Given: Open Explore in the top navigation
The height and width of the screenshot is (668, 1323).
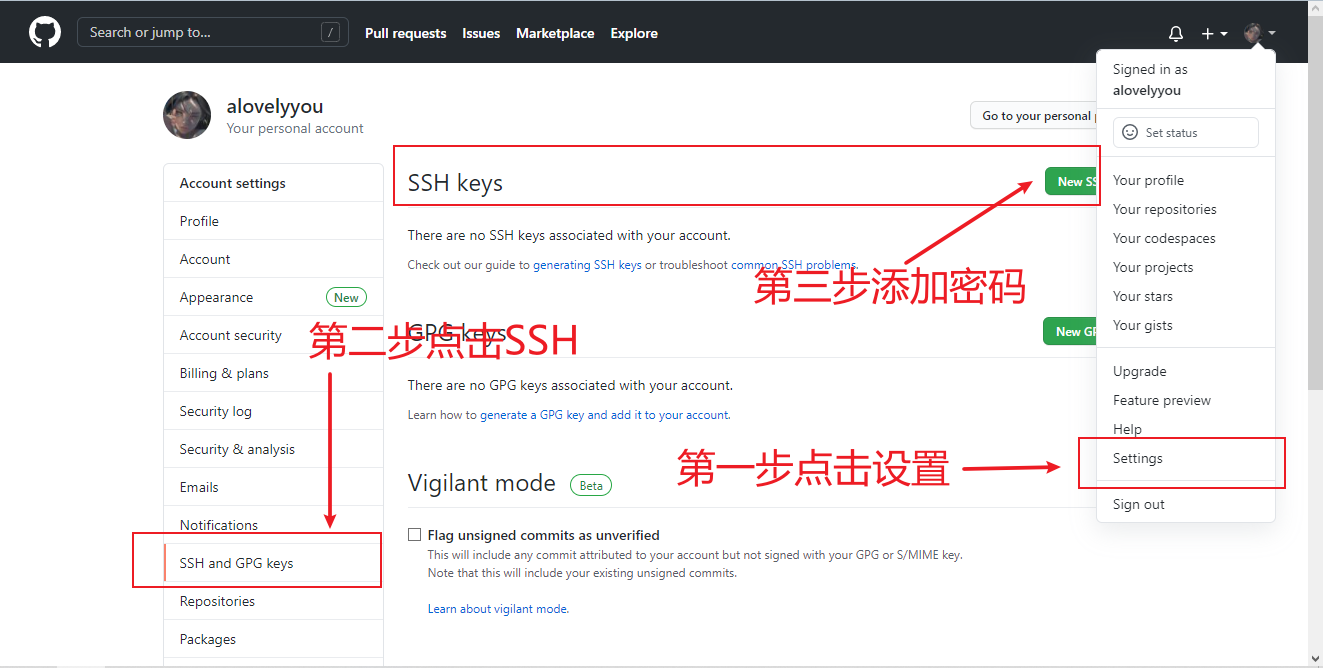Looking at the screenshot, I should point(634,33).
